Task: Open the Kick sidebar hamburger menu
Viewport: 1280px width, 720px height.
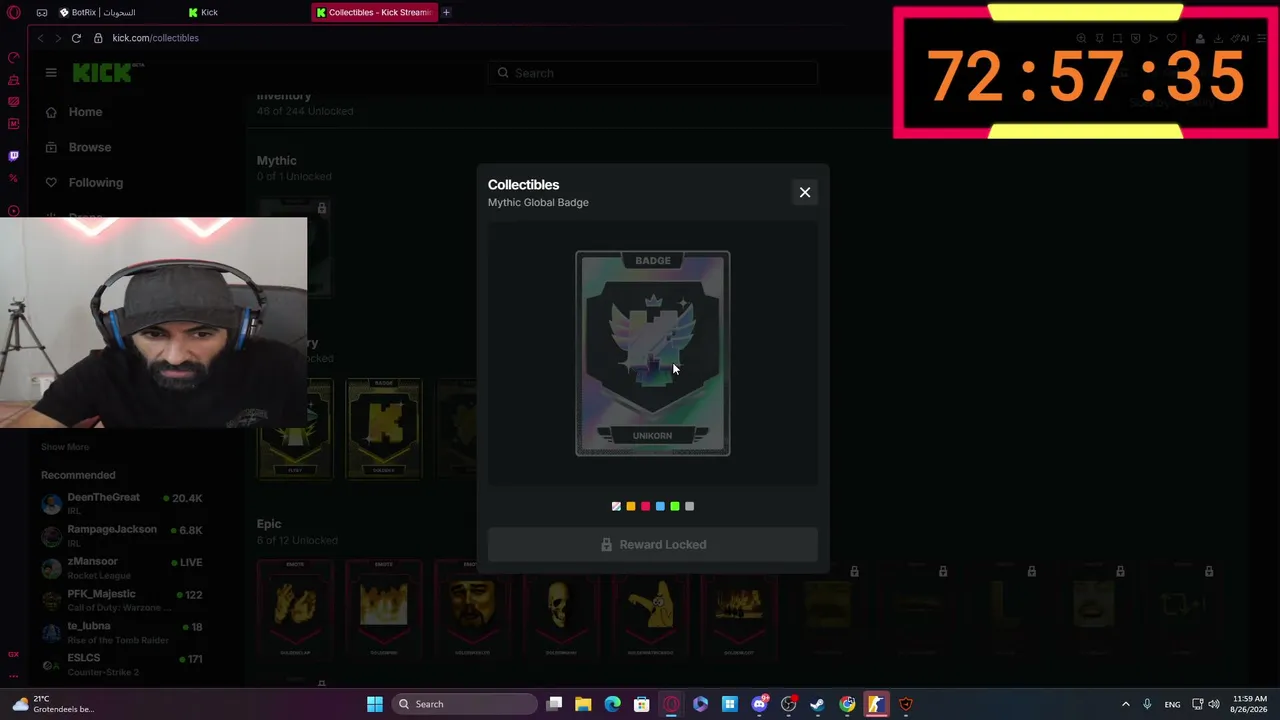Action: pyautogui.click(x=51, y=73)
